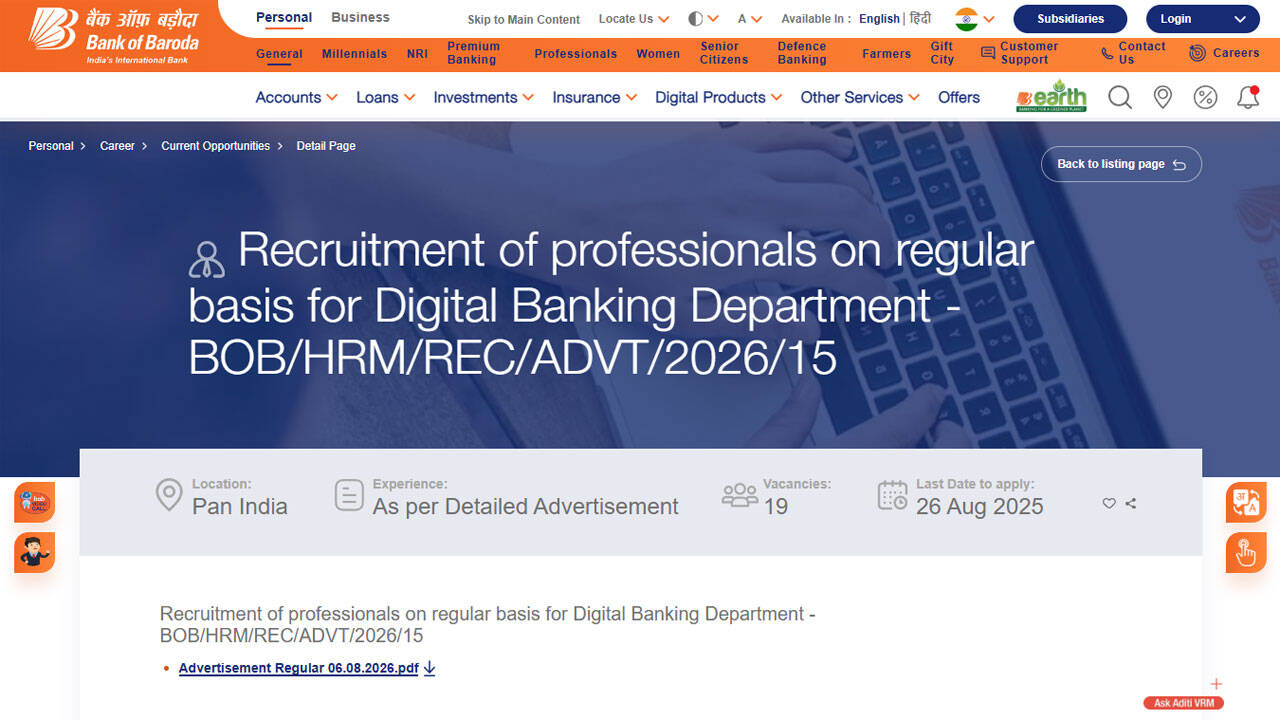Open the India flag country dropdown
The image size is (1280, 720).
pyautogui.click(x=975, y=19)
